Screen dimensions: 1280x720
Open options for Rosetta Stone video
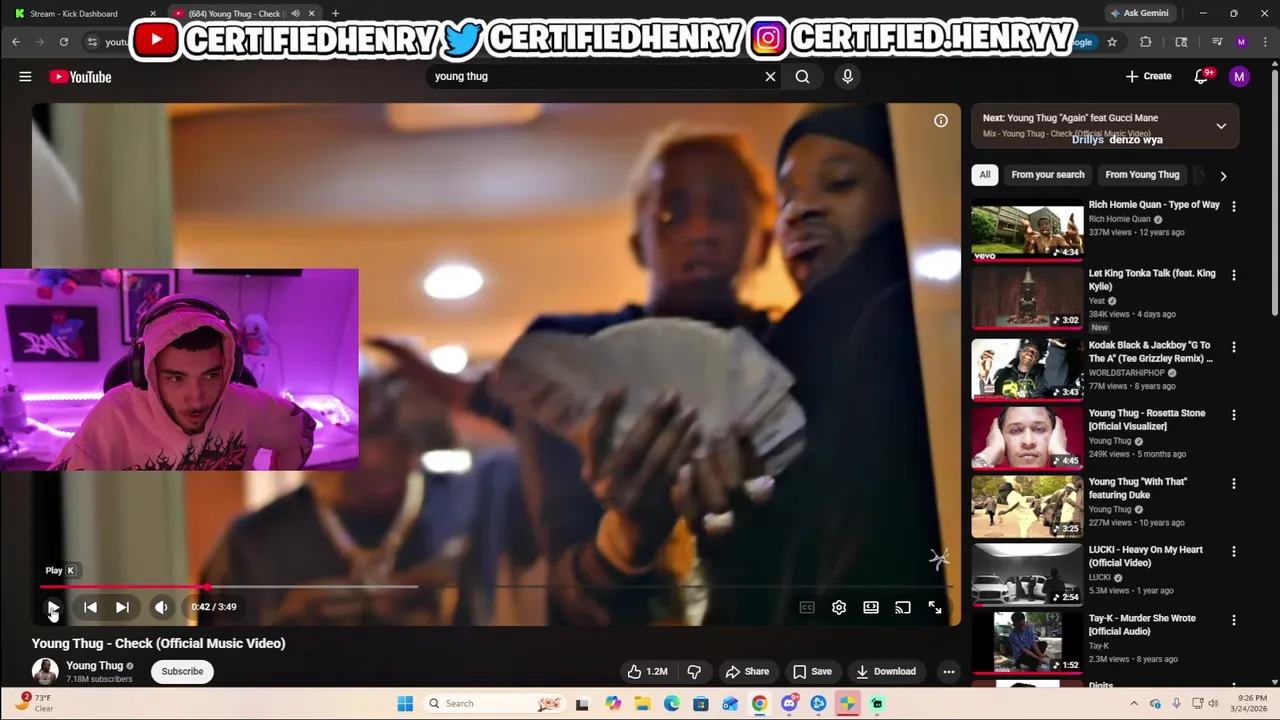pos(1234,415)
